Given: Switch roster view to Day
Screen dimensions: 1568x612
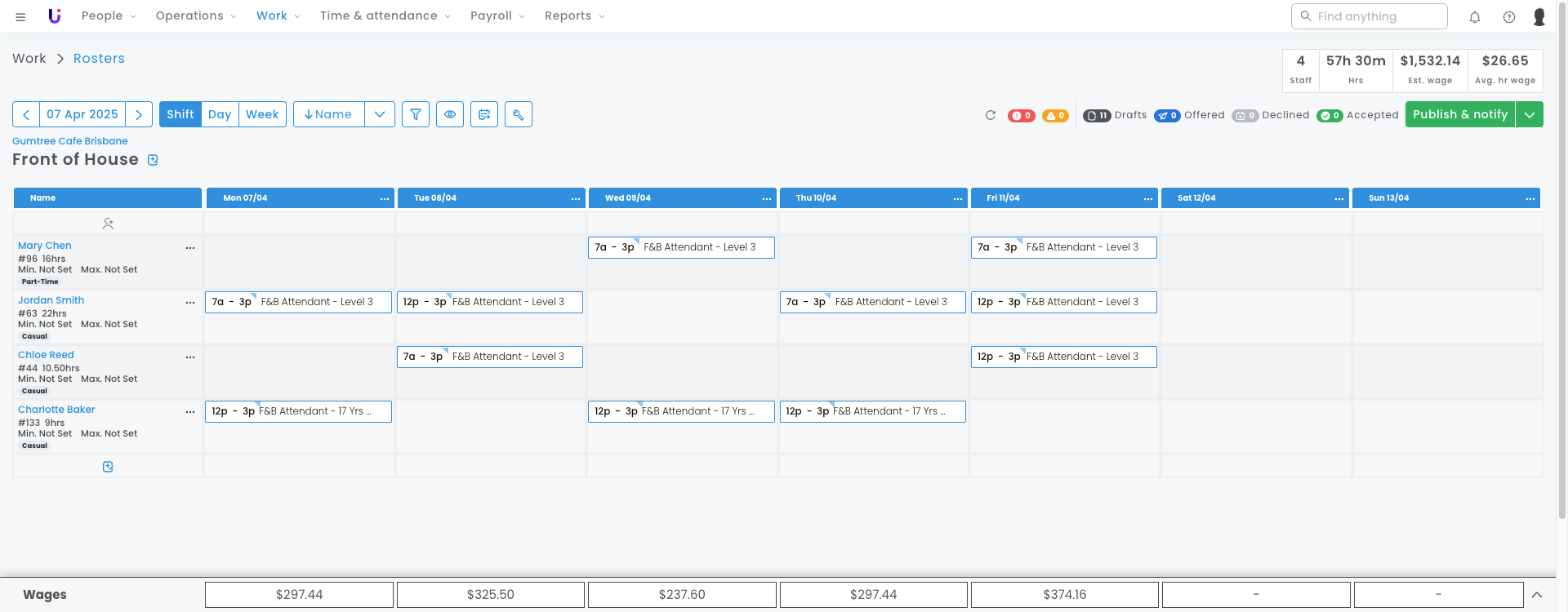Looking at the screenshot, I should tap(220, 114).
